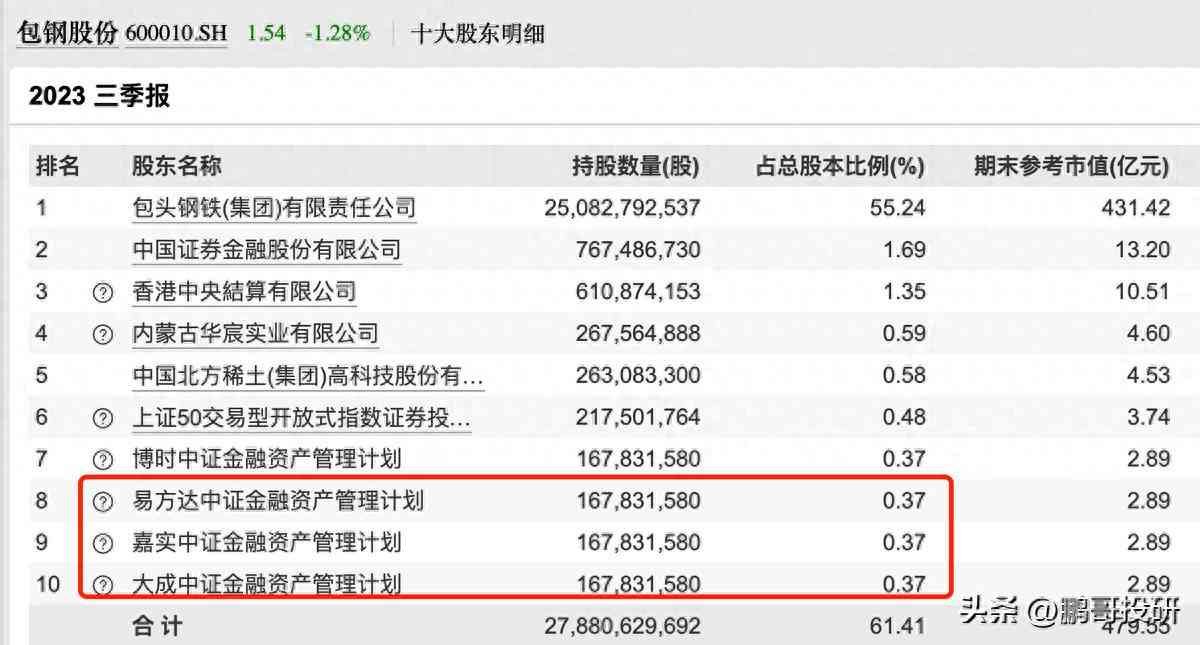Click stock code 600010.SH
Image resolution: width=1200 pixels, height=645 pixels.
point(177,33)
